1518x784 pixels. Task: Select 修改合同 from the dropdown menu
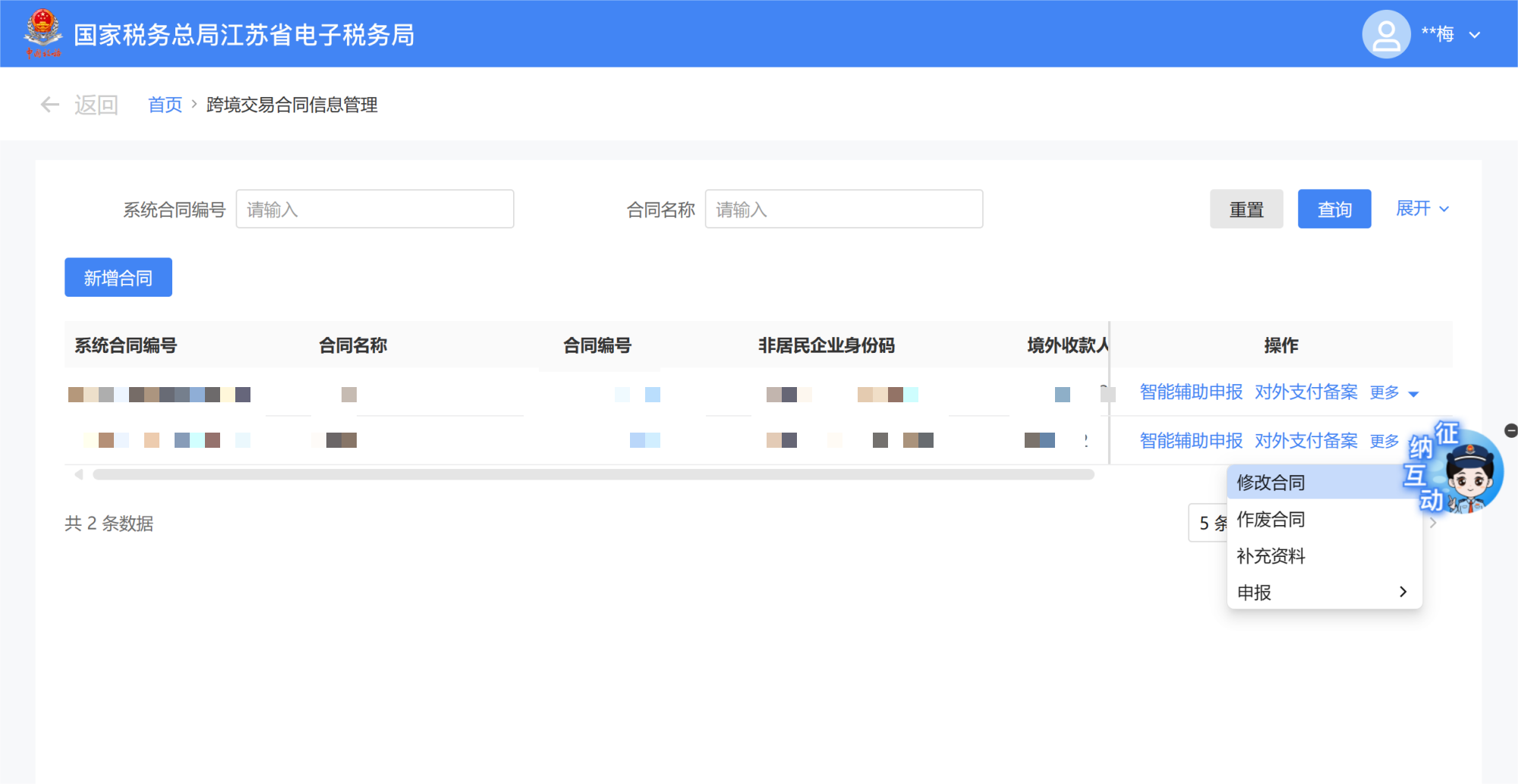click(1271, 483)
